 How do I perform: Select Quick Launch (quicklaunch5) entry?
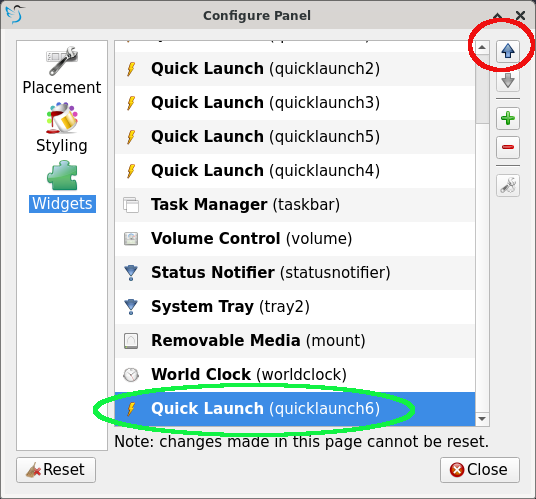[295, 137]
